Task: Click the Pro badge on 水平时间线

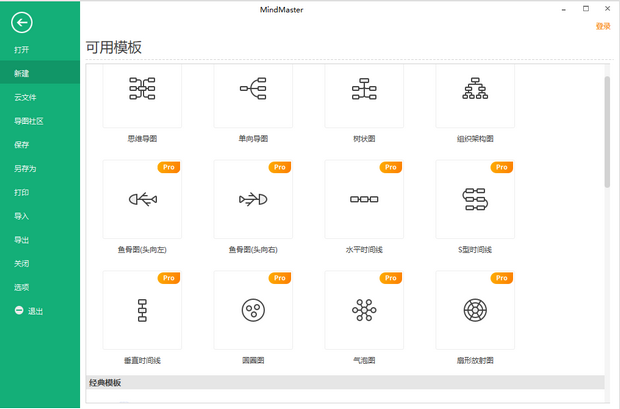Action: coord(391,167)
